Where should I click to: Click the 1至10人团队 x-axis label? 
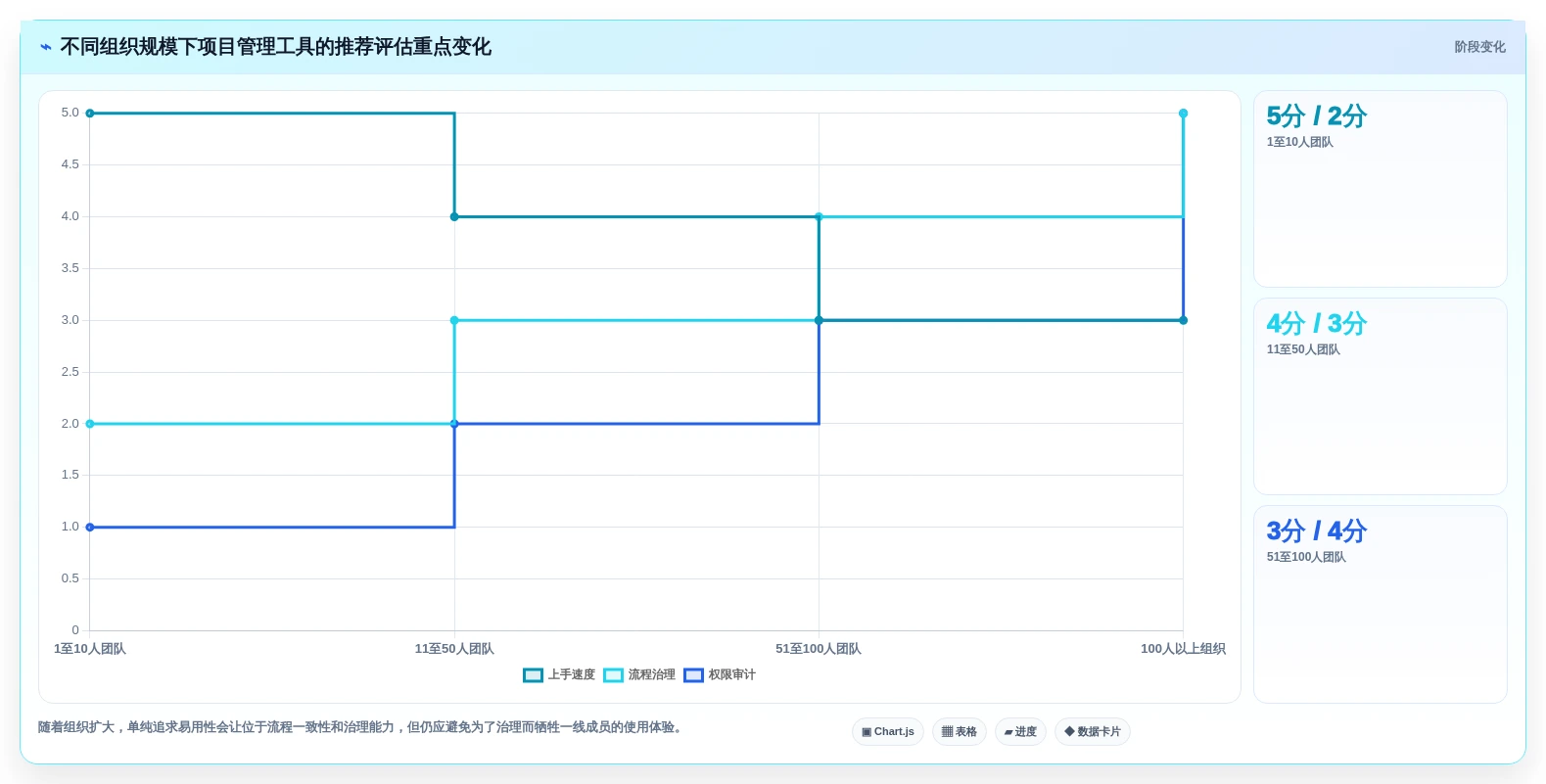pyautogui.click(x=90, y=649)
